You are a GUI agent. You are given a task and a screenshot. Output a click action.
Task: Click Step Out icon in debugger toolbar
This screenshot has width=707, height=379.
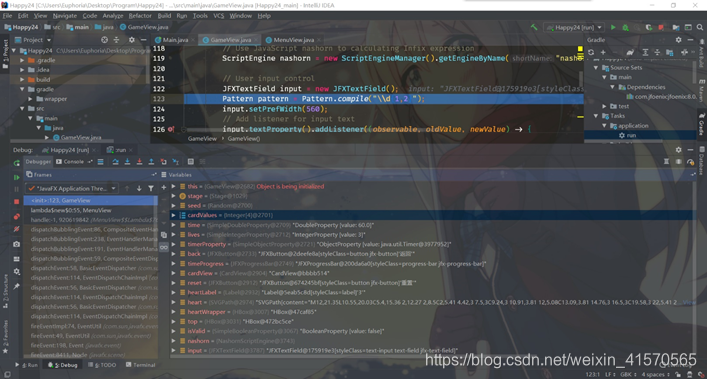tap(151, 161)
